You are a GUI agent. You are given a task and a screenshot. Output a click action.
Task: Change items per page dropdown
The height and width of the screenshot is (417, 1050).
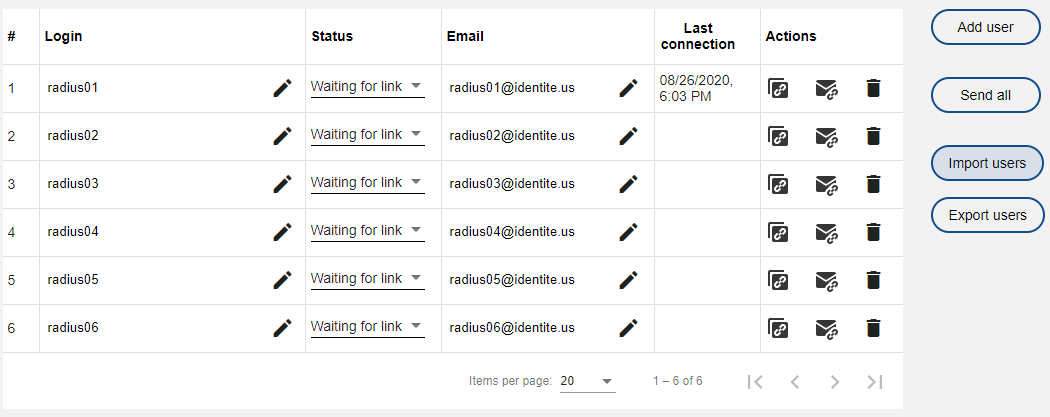[587, 381]
